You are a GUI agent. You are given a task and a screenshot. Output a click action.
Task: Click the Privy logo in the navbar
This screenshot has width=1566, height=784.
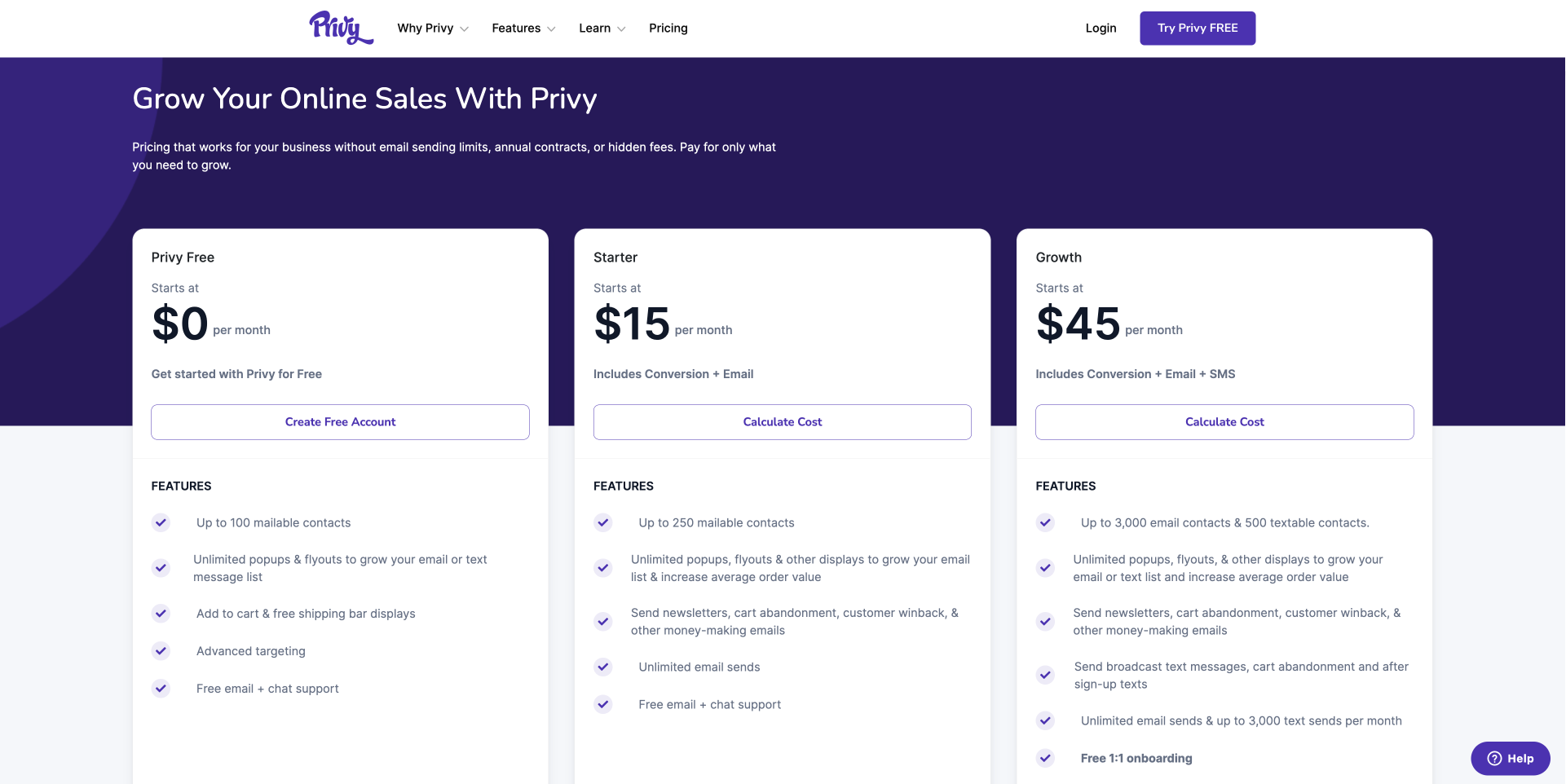[341, 28]
